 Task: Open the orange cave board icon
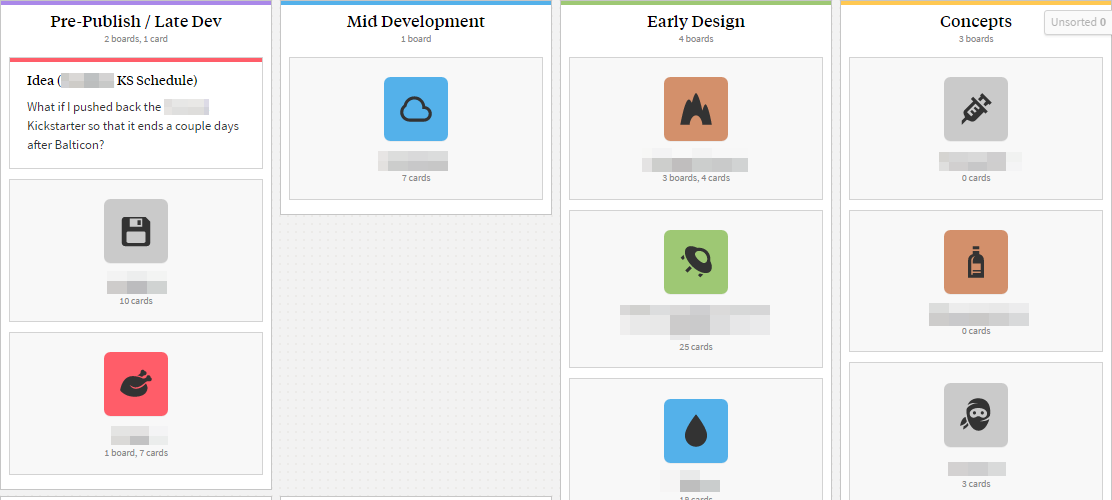pos(696,109)
